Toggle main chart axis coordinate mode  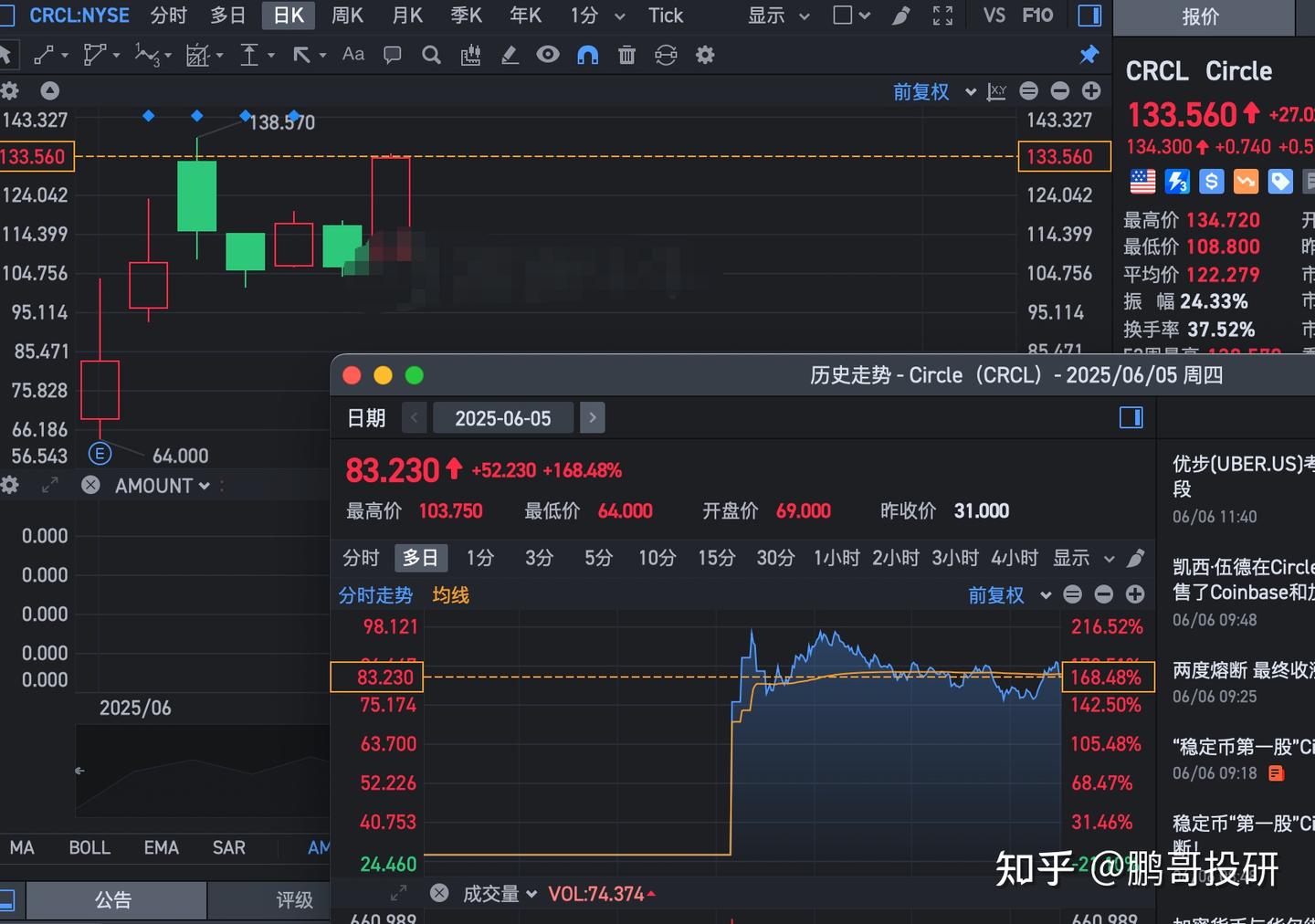tap(996, 91)
